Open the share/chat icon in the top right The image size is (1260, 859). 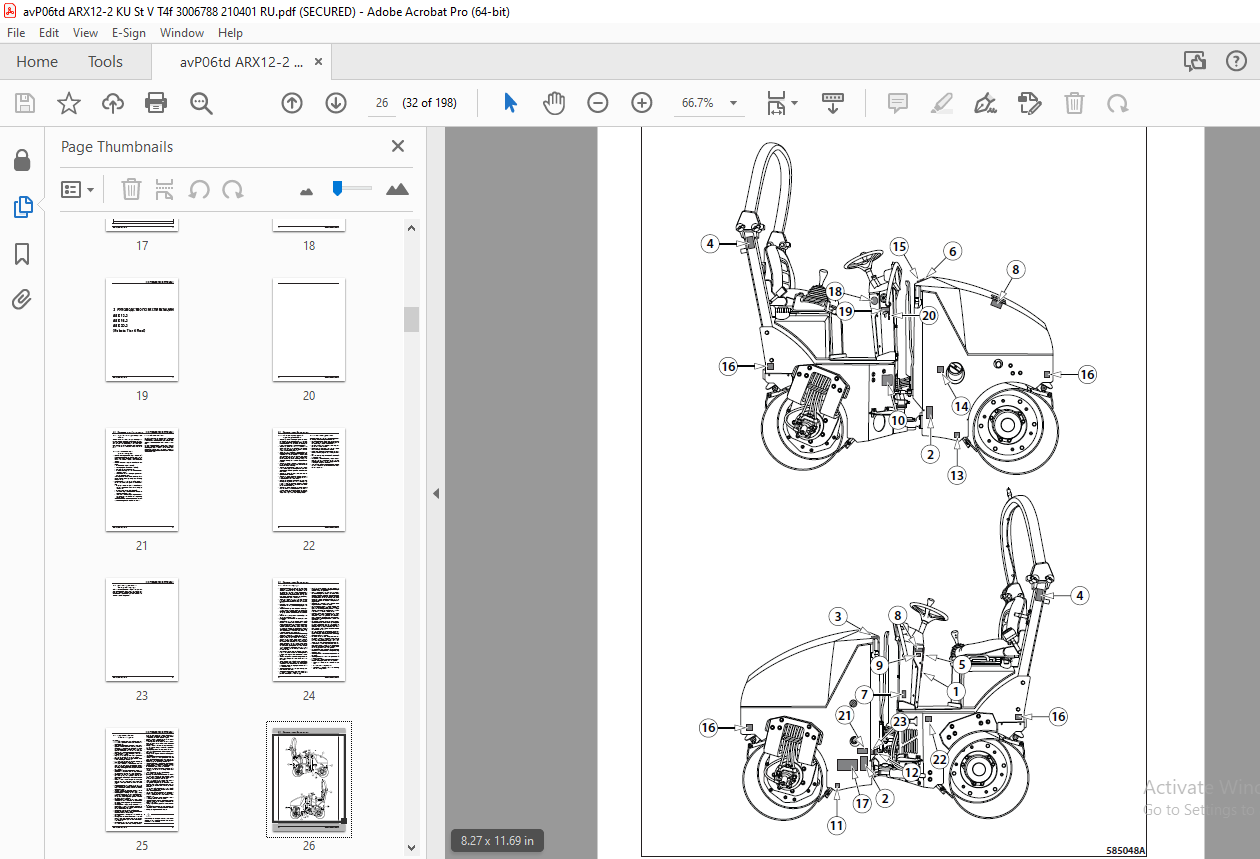click(x=1195, y=61)
